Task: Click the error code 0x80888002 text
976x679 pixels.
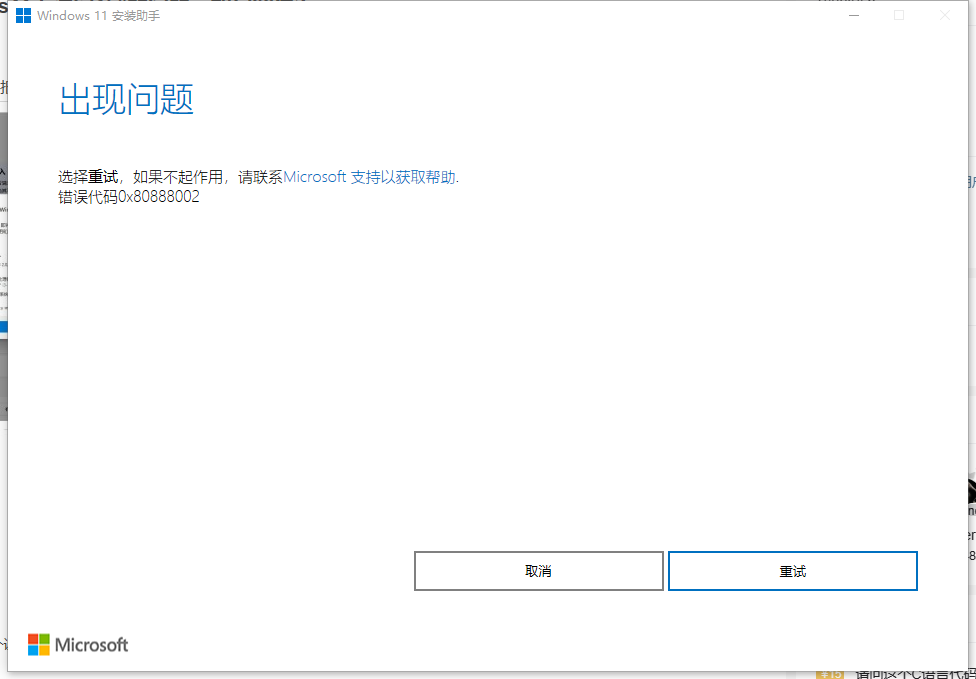Action: [159, 197]
